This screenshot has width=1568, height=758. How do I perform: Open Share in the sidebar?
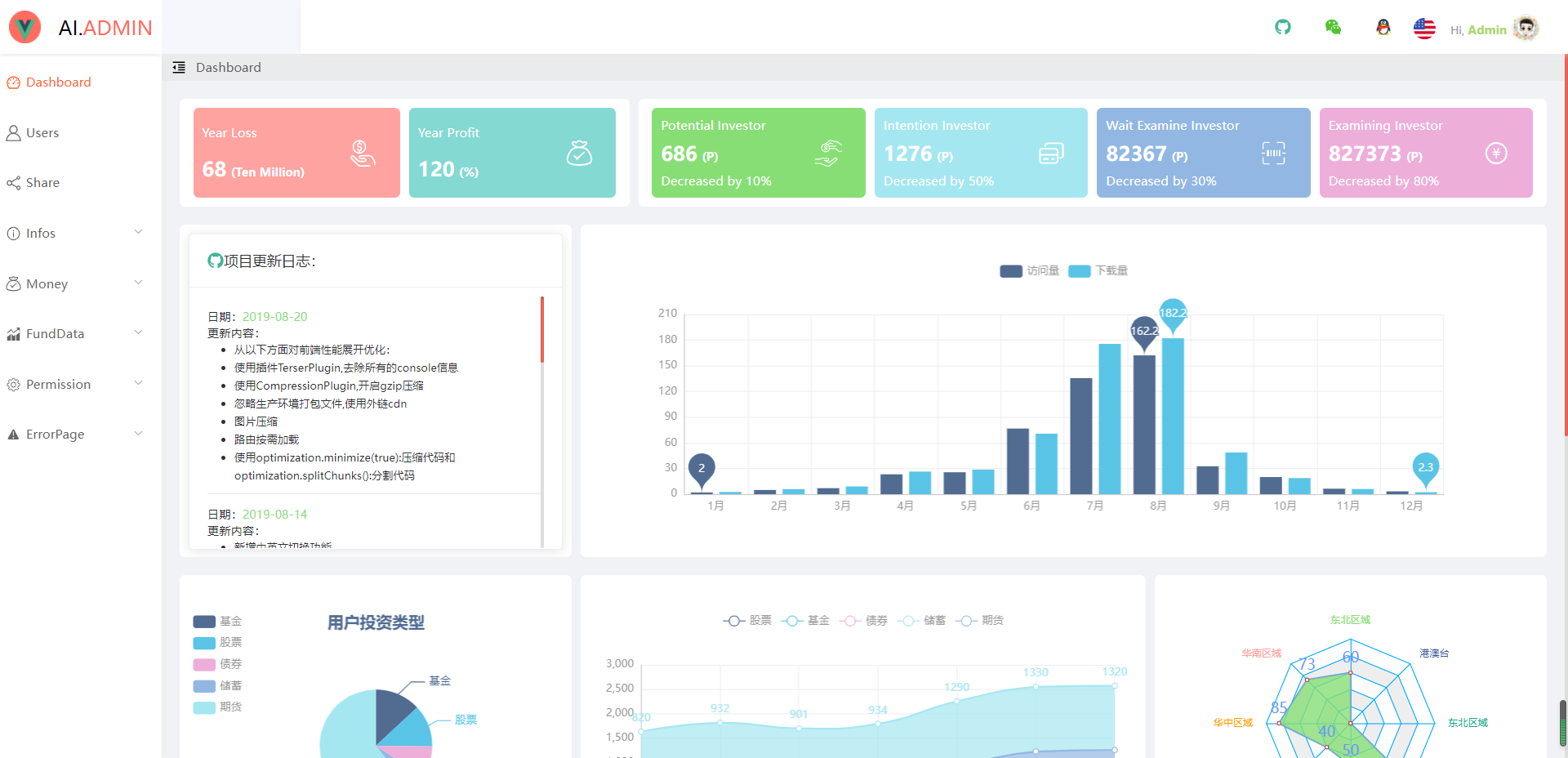[x=81, y=183]
